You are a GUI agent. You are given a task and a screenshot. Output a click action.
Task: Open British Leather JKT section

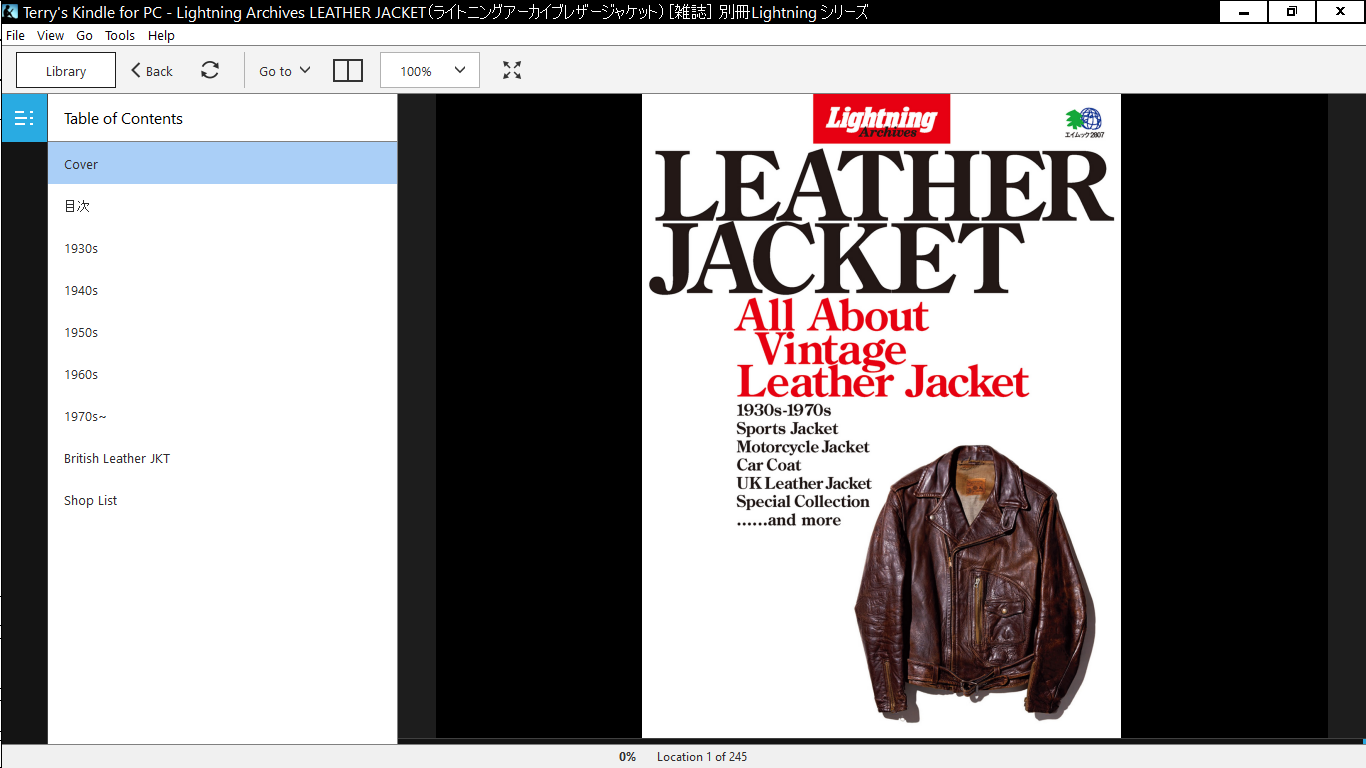pos(222,458)
